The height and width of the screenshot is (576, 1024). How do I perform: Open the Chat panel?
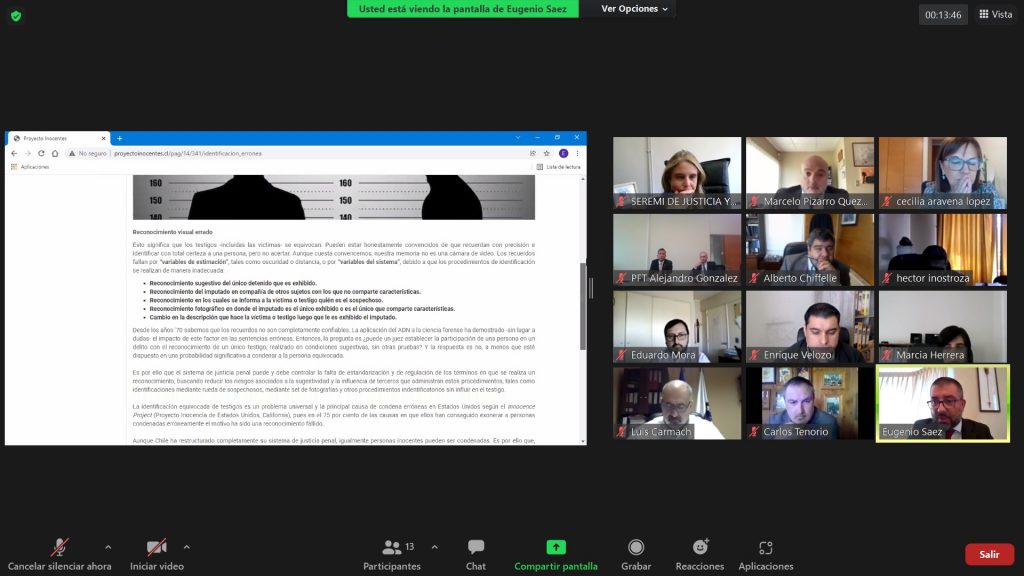[475, 554]
